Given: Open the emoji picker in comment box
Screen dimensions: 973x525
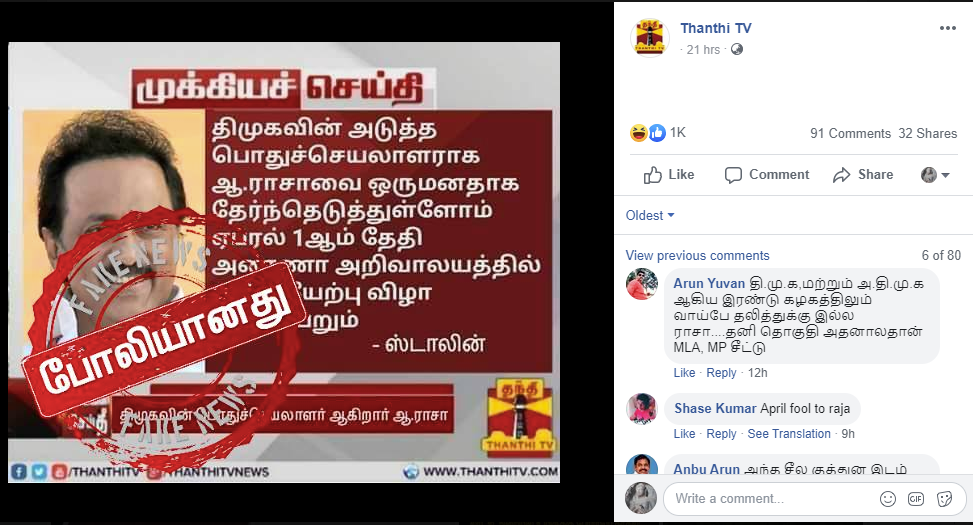Looking at the screenshot, I should click(x=888, y=499).
